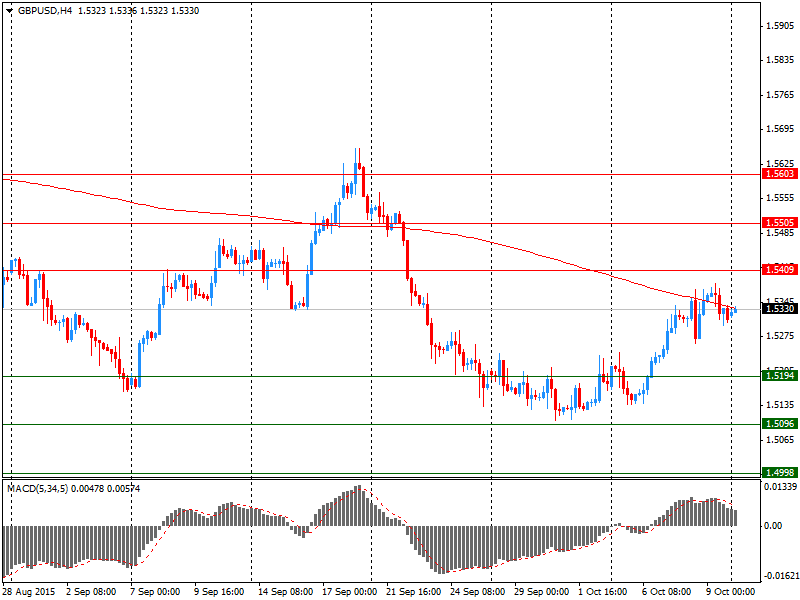Image resolution: width=800 pixels, height=600 pixels.
Task: Click the current price label 1.5330
Action: click(779, 309)
